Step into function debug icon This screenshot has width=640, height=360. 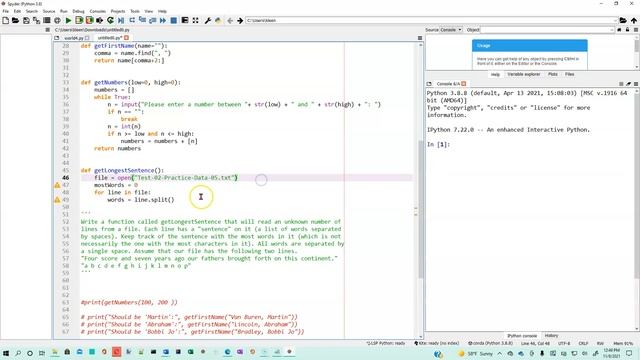142,20
